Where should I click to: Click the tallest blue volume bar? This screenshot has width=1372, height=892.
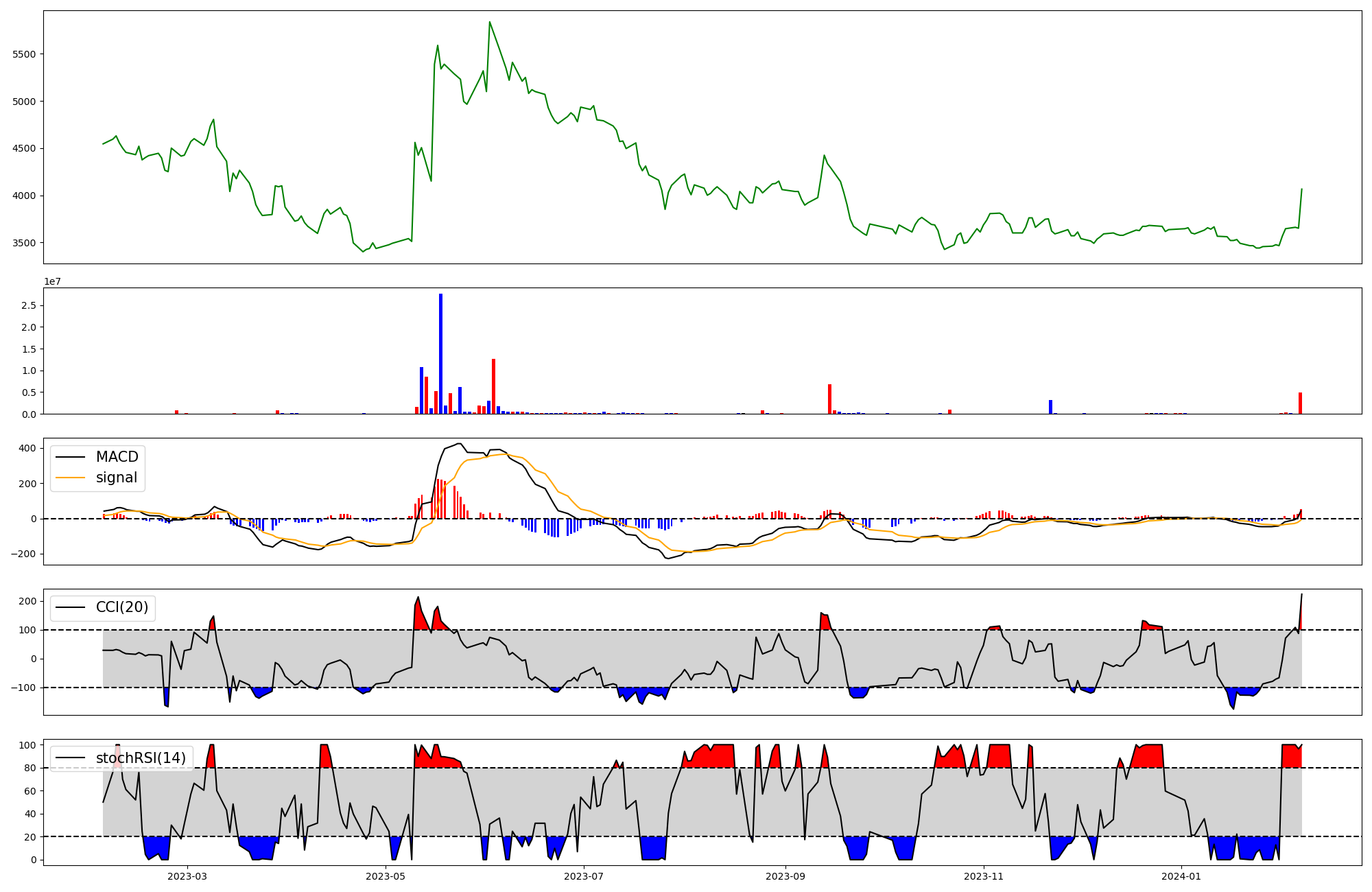[x=440, y=353]
